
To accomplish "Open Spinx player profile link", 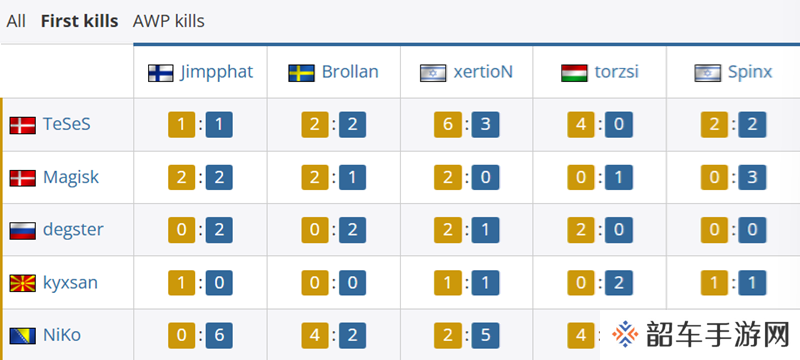I will click(x=750, y=72).
